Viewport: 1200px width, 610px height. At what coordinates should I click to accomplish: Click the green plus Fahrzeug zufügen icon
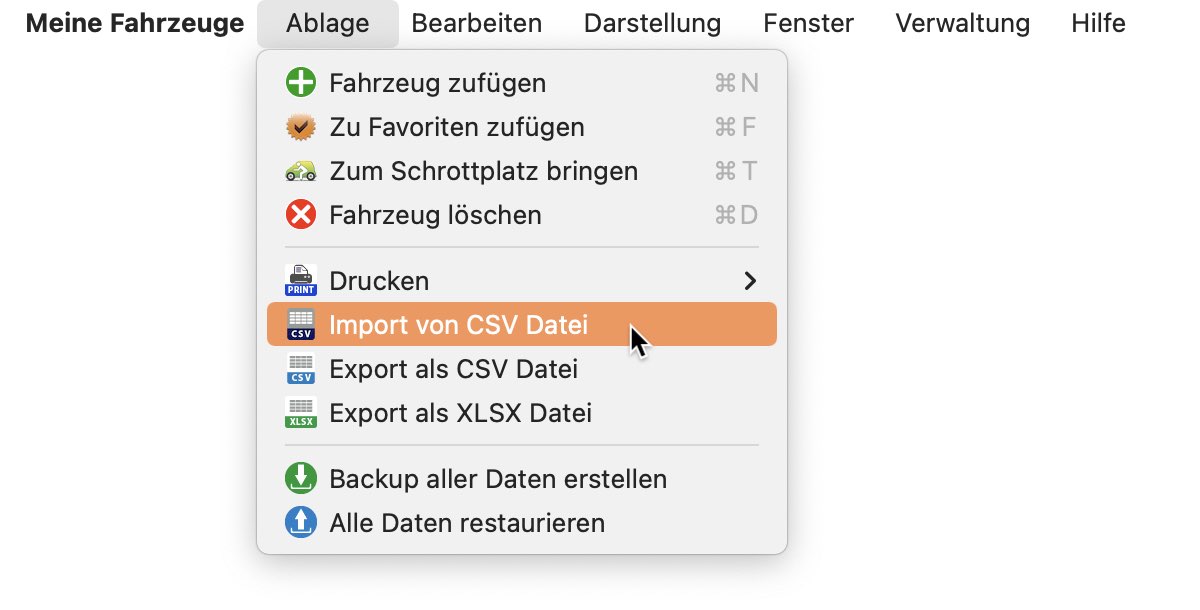(301, 83)
